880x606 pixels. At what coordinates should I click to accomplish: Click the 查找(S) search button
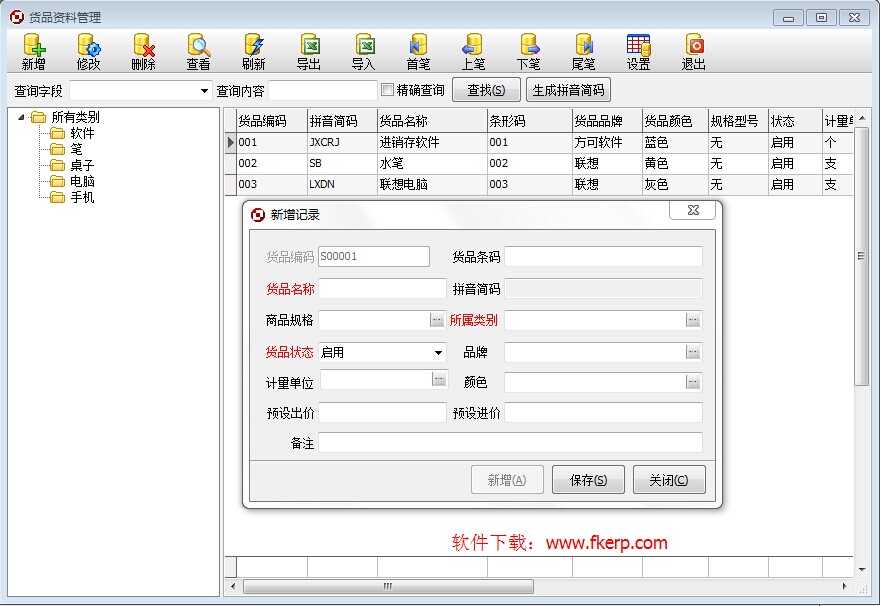click(487, 90)
